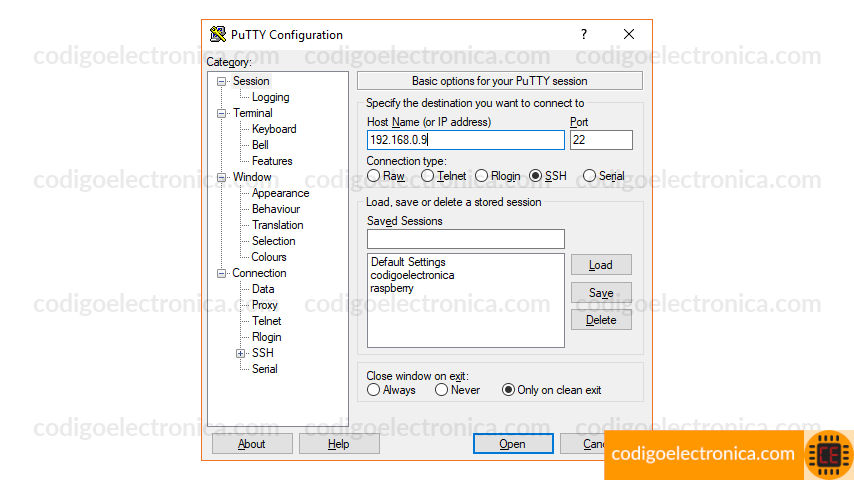The image size is (854, 480).
Task: Open the Telnet category in the tree
Action: coord(266,321)
